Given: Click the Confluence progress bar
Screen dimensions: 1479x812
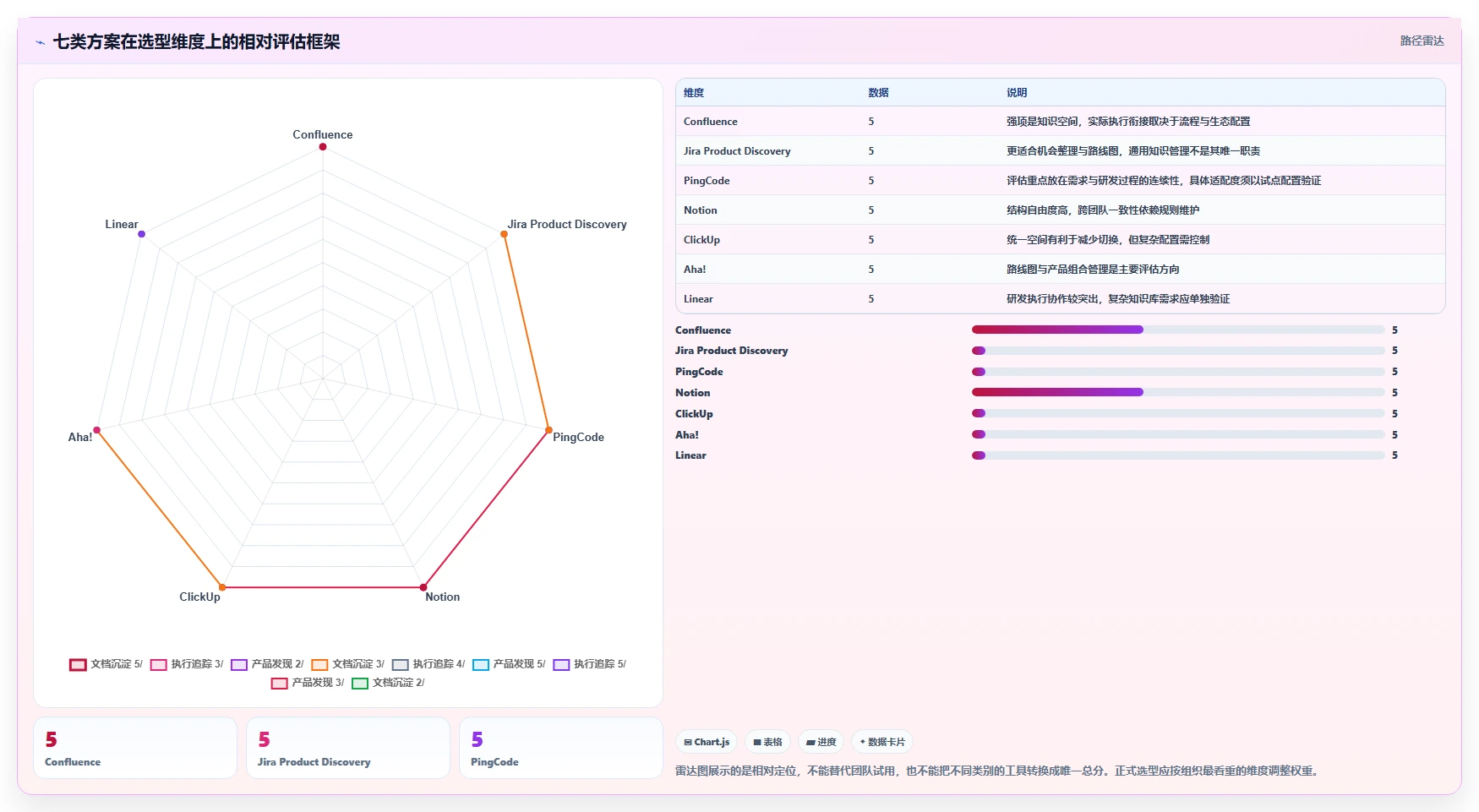Looking at the screenshot, I should (x=1178, y=330).
